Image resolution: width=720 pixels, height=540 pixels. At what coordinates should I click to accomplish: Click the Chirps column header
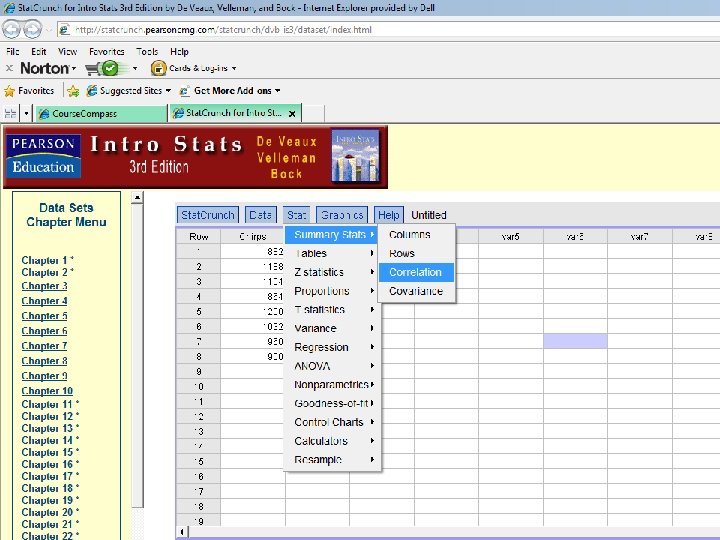pyautogui.click(x=253, y=236)
